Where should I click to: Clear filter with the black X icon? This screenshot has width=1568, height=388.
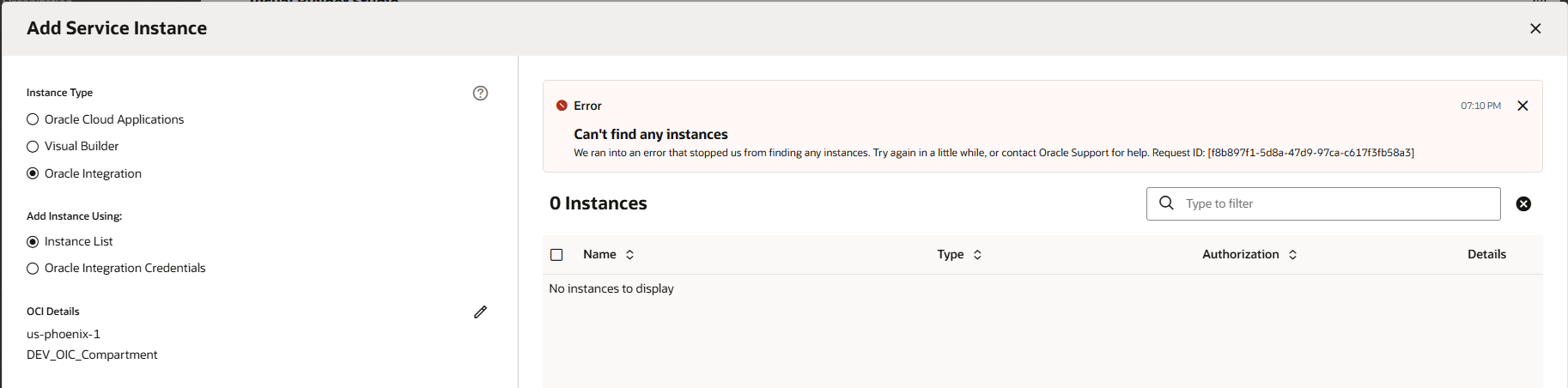1523,203
